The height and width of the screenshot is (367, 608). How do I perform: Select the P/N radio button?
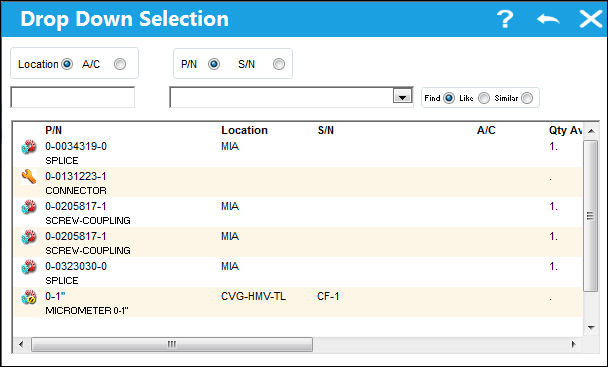[x=214, y=64]
